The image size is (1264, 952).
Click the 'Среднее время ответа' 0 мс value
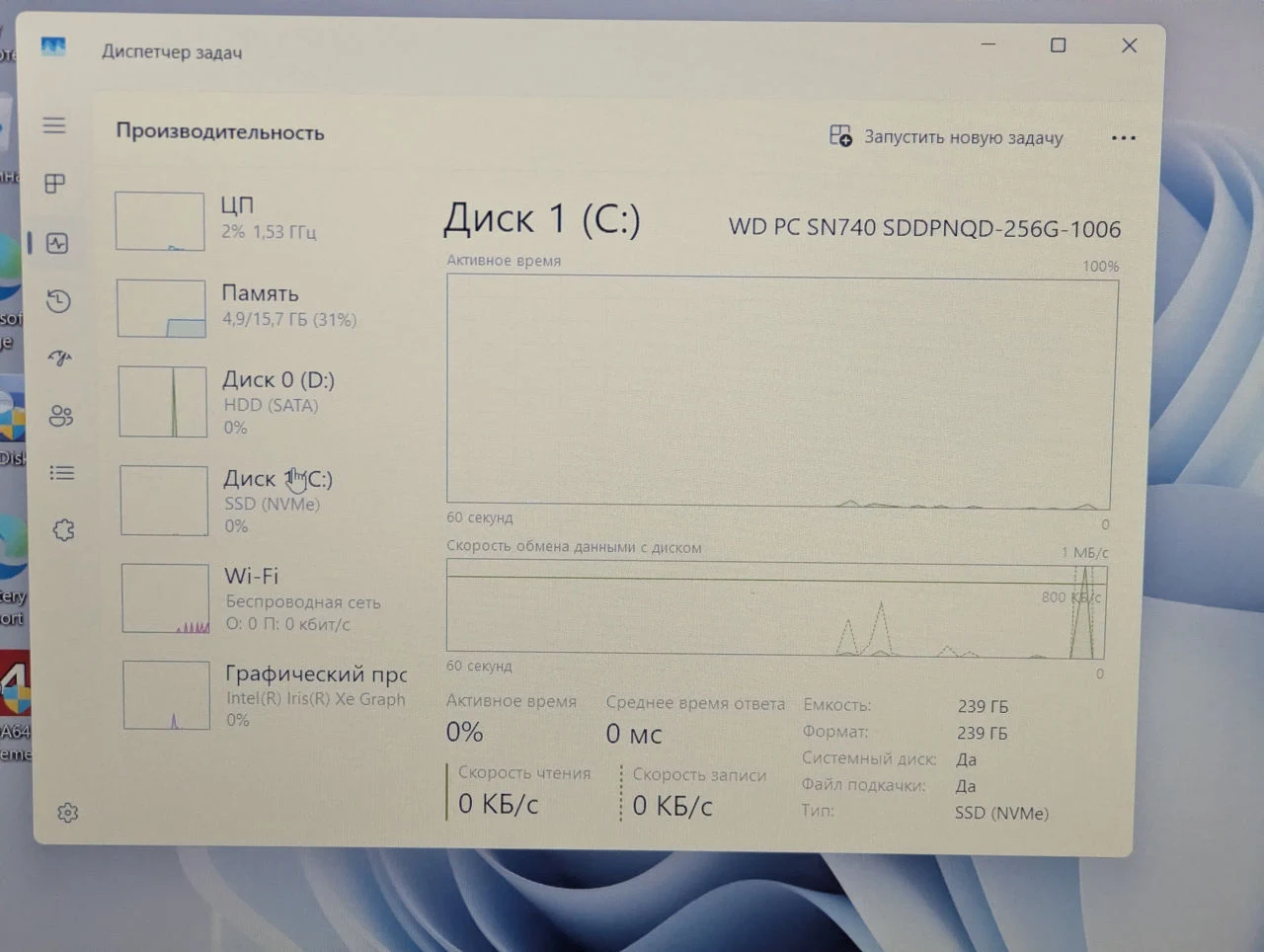tap(634, 734)
